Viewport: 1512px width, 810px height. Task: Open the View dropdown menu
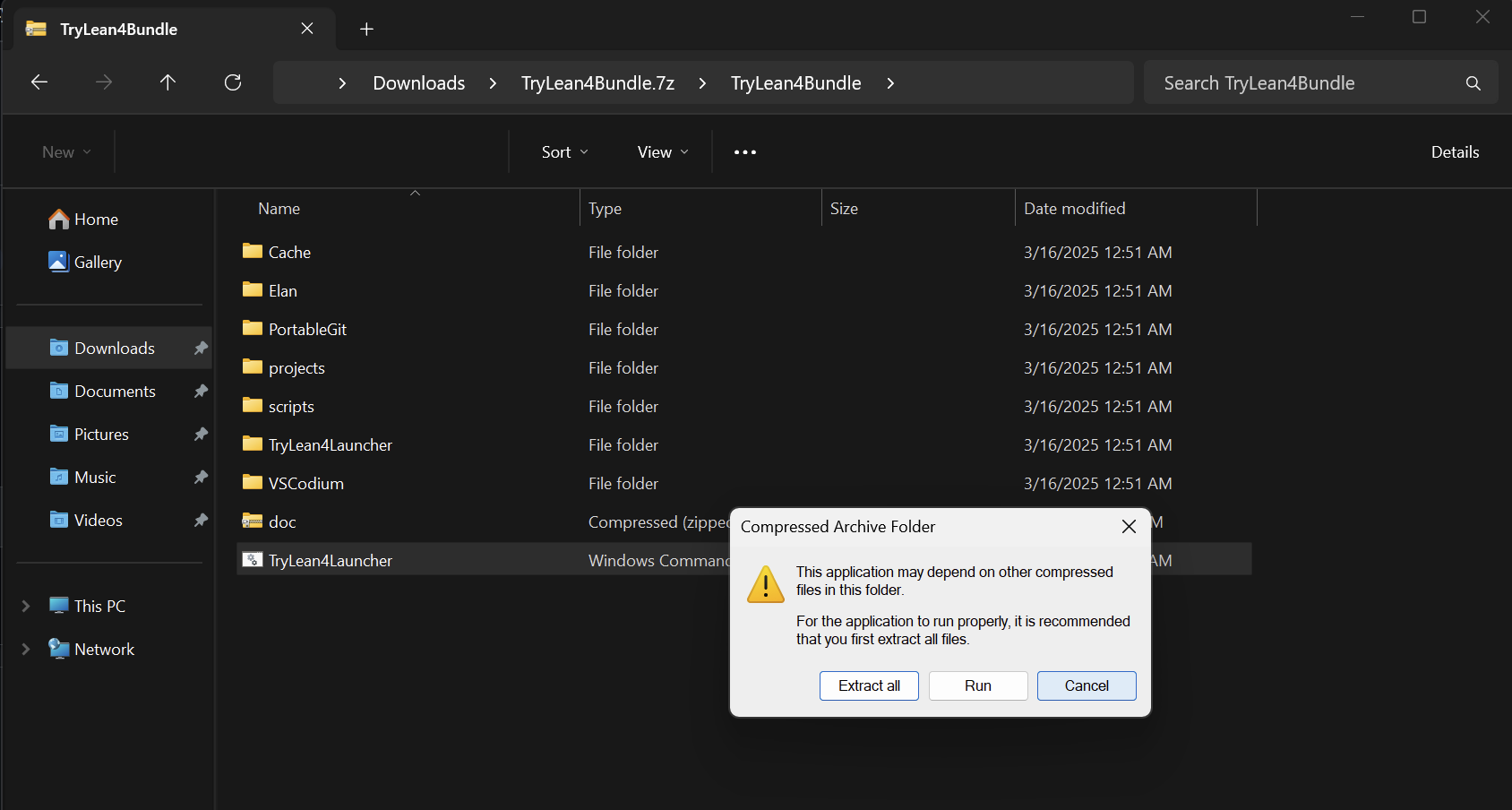pyautogui.click(x=663, y=152)
